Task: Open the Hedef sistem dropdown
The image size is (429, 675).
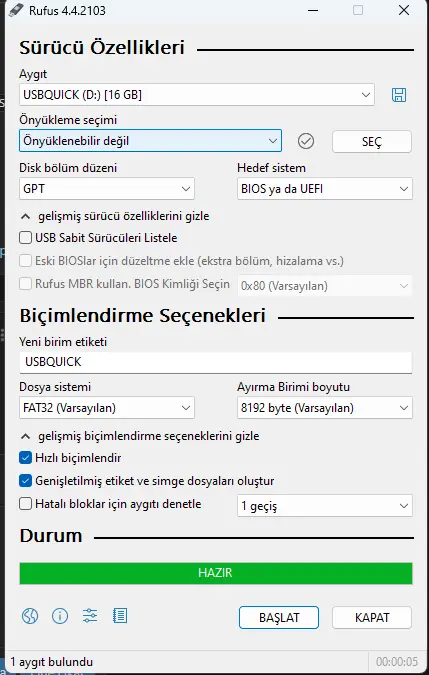Action: (324, 189)
